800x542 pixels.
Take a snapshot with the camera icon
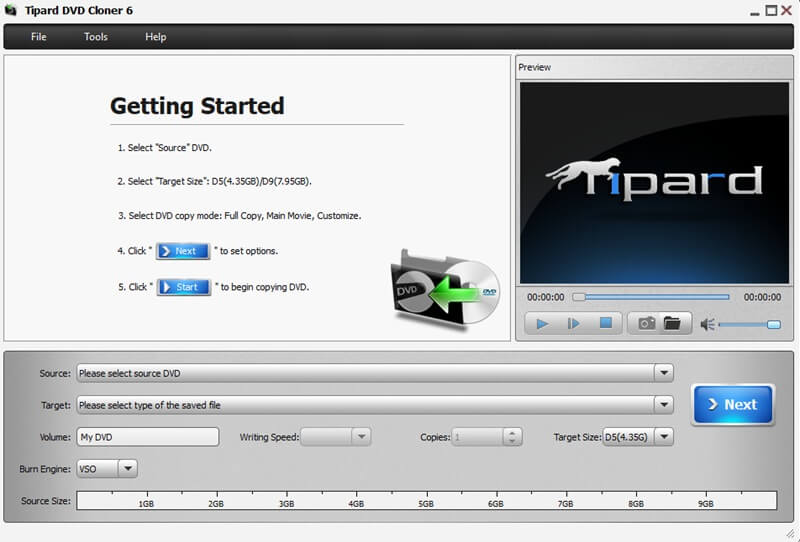[x=647, y=323]
